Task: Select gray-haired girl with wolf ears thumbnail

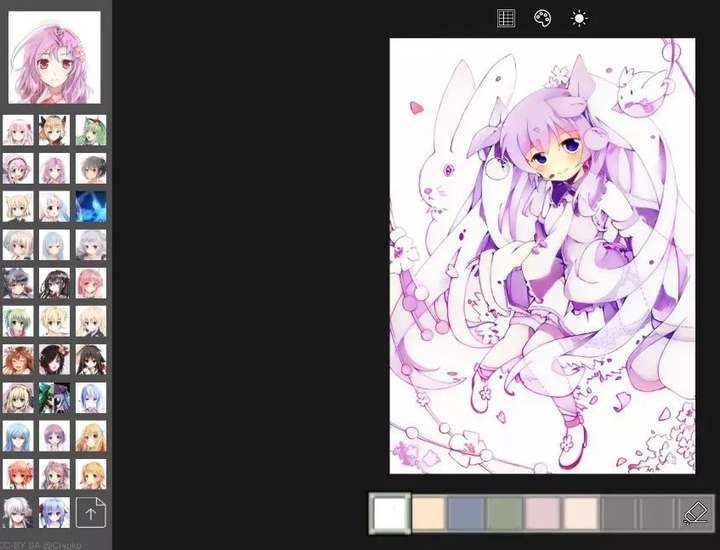Action: coord(18,283)
